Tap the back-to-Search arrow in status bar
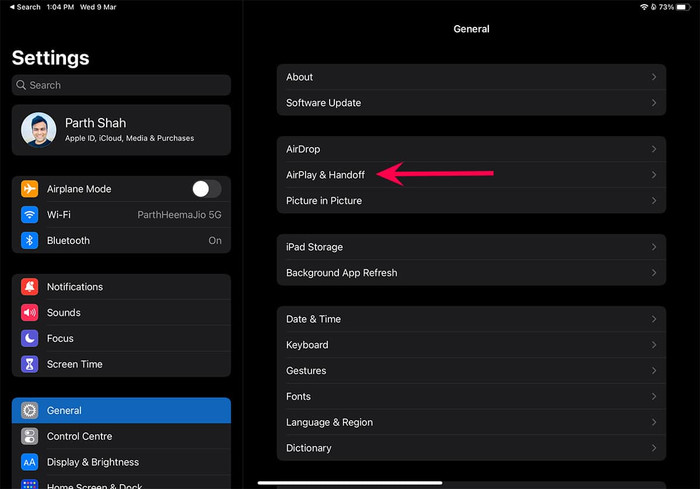This screenshot has width=700, height=489. click(x=12, y=7)
